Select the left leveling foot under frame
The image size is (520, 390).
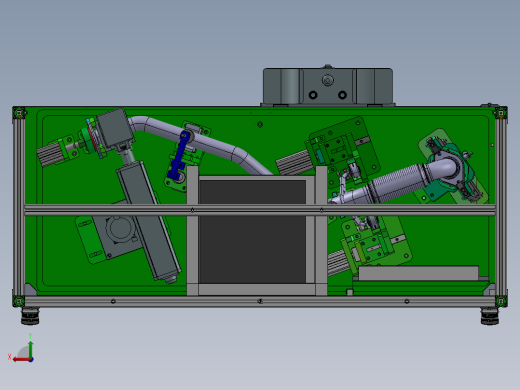(x=30, y=316)
